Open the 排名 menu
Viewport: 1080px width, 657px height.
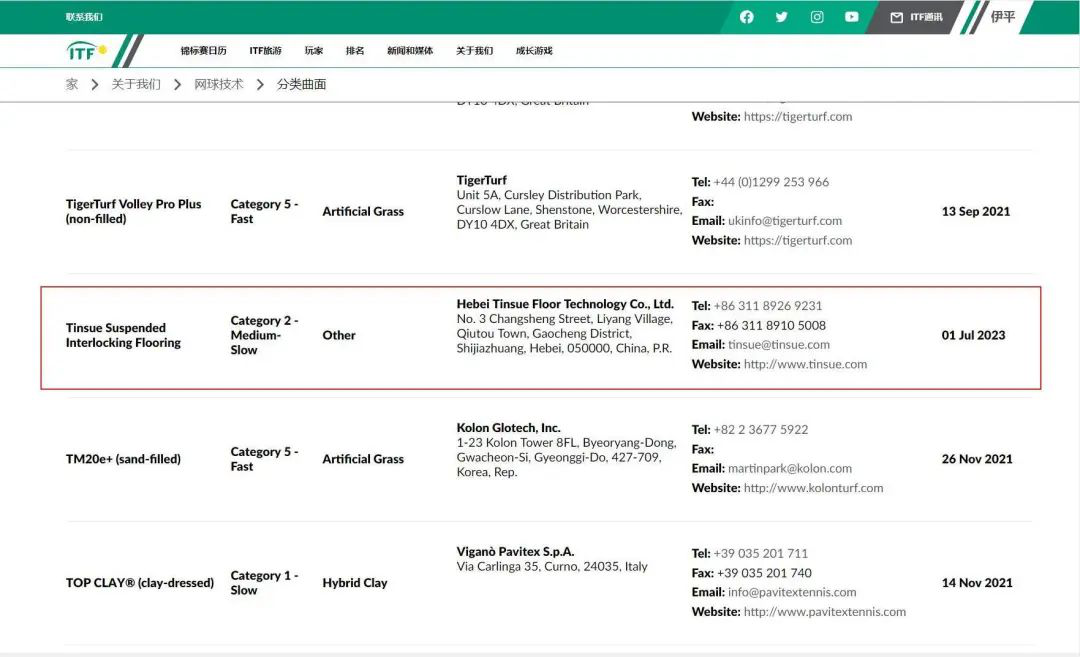[x=355, y=50]
